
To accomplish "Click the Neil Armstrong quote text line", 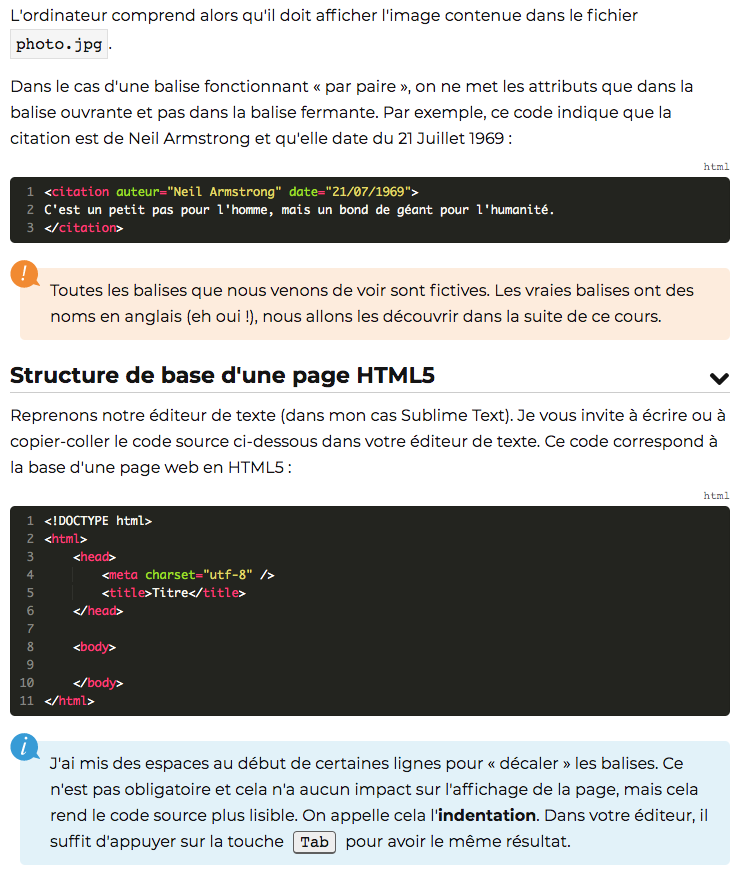I will click(x=299, y=209).
